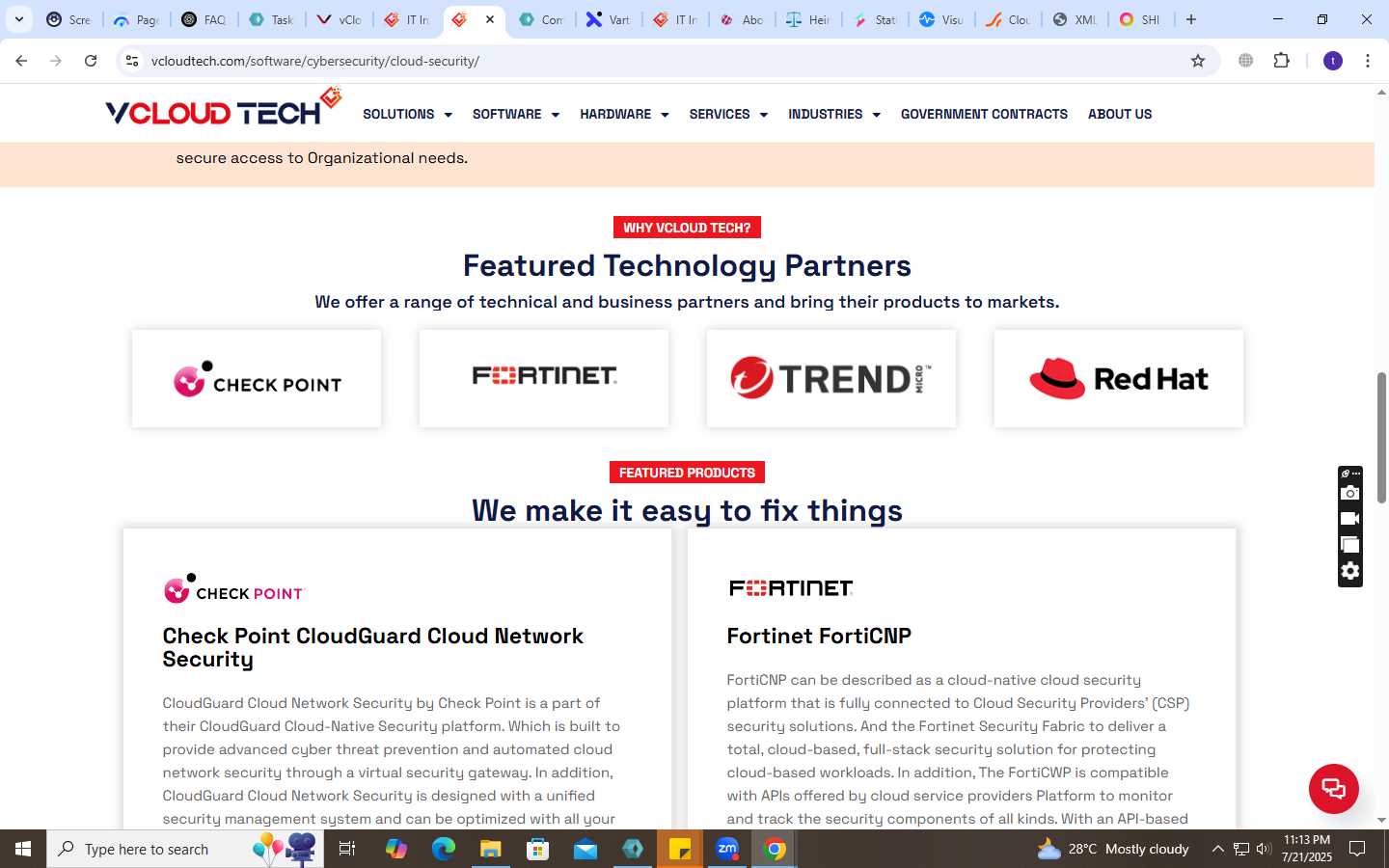Open the clock showing 11:13 PM

(x=1307, y=849)
